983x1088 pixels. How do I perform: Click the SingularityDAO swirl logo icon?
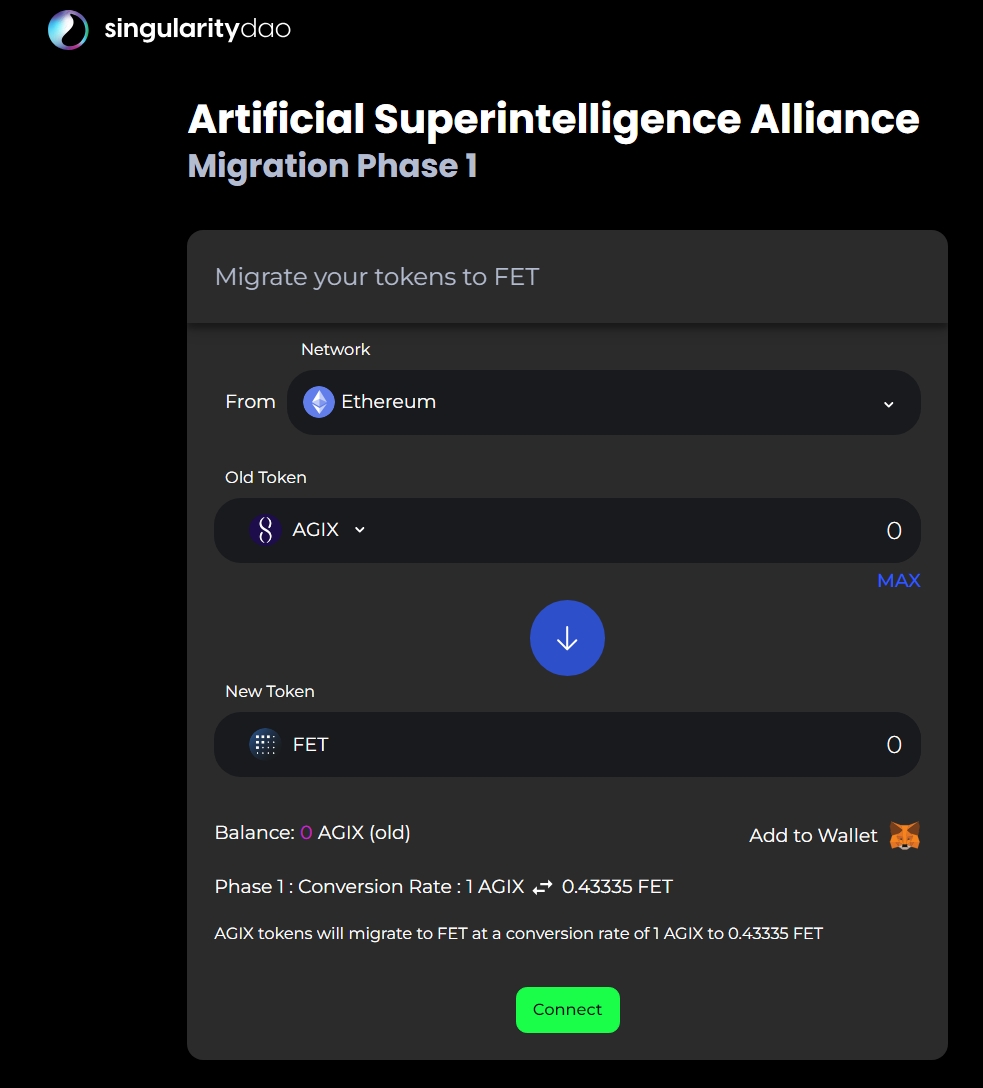click(68, 30)
